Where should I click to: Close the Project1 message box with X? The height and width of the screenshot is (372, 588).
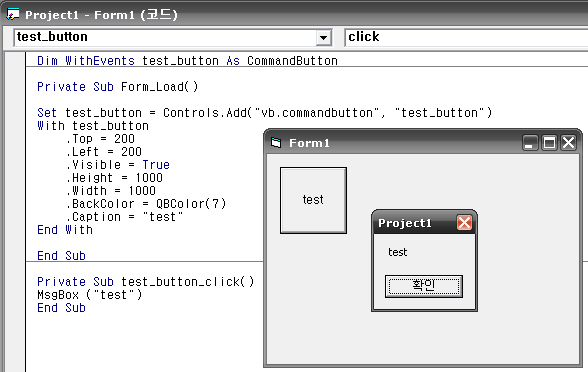(x=464, y=223)
